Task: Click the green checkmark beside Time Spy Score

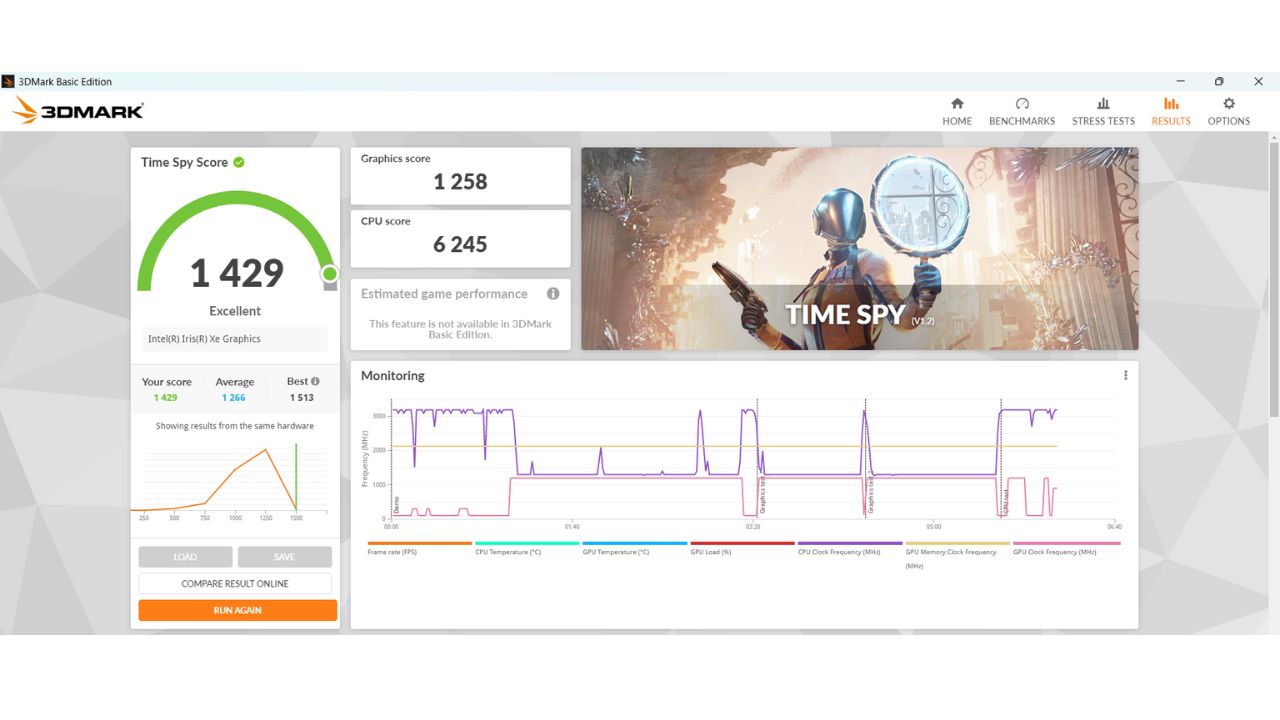Action: pyautogui.click(x=239, y=162)
